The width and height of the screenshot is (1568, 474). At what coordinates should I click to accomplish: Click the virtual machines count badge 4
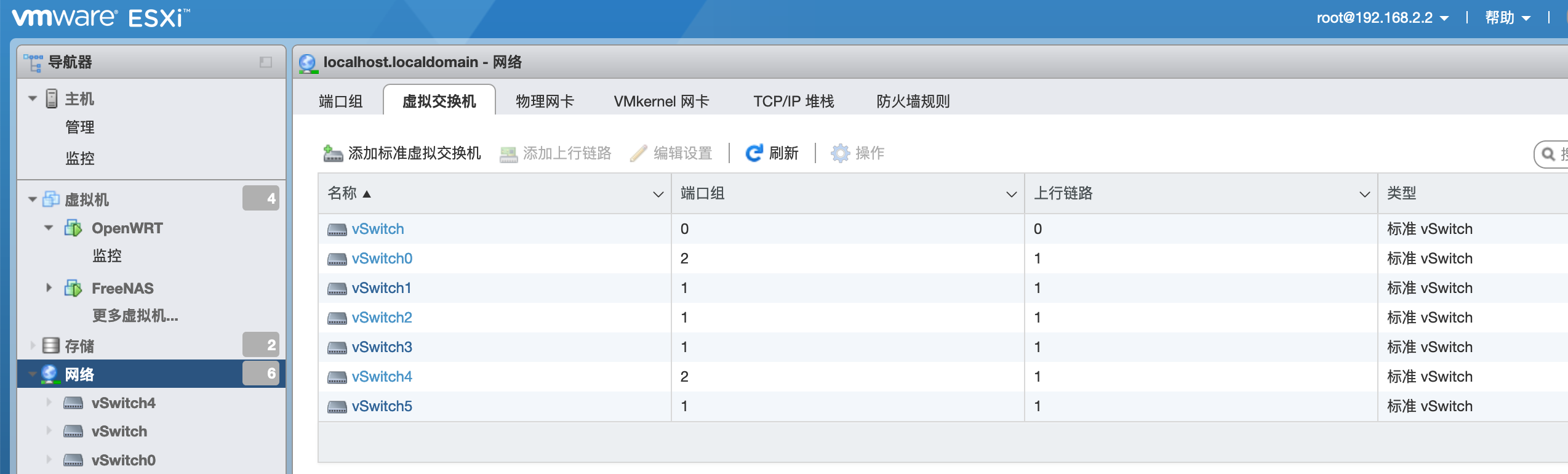point(261,198)
